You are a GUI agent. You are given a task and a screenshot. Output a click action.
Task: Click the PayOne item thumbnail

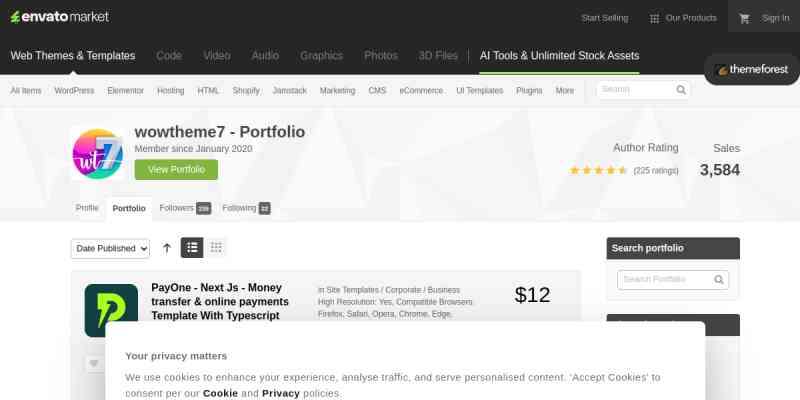111,310
